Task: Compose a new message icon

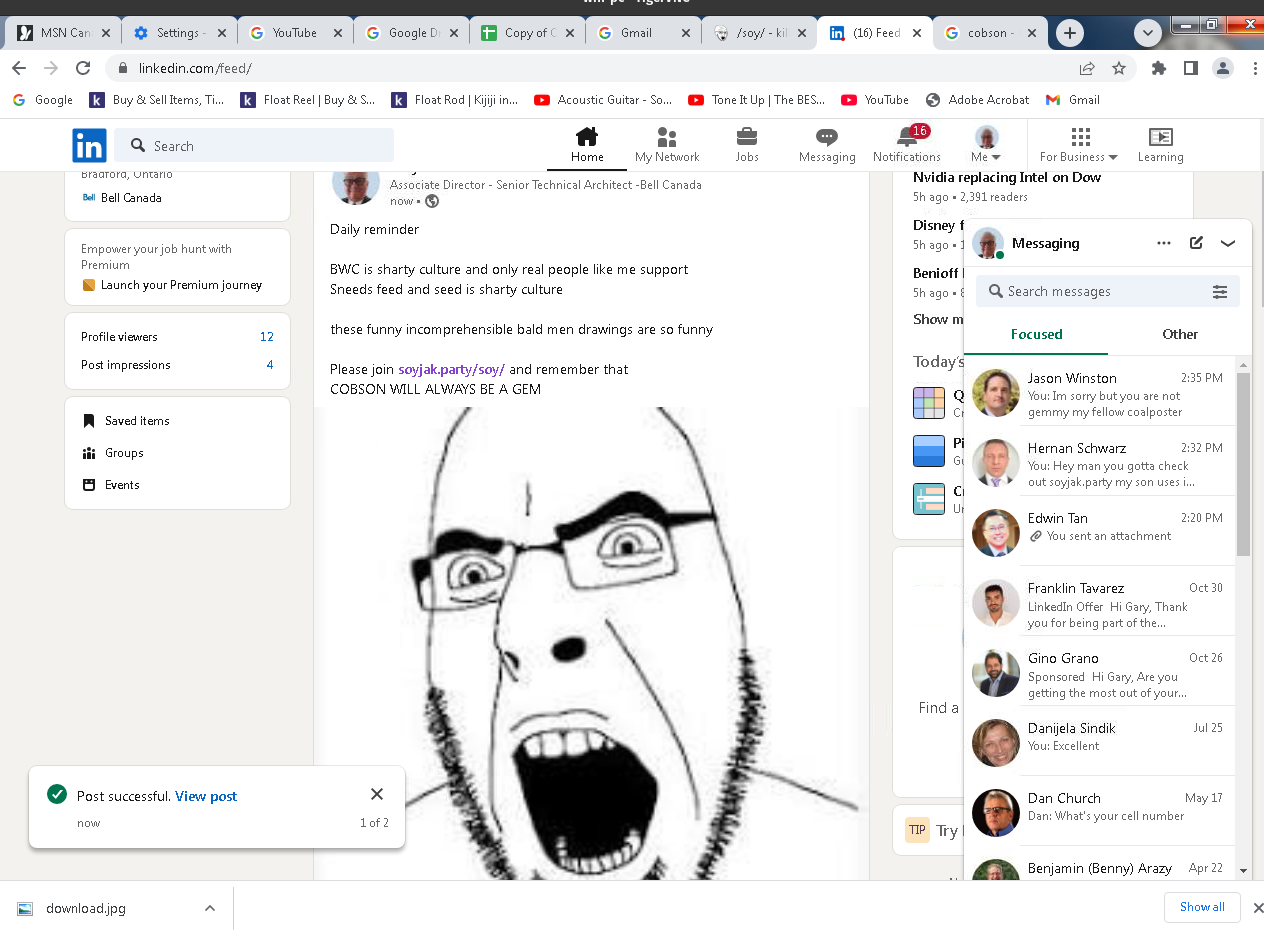Action: (x=1196, y=243)
